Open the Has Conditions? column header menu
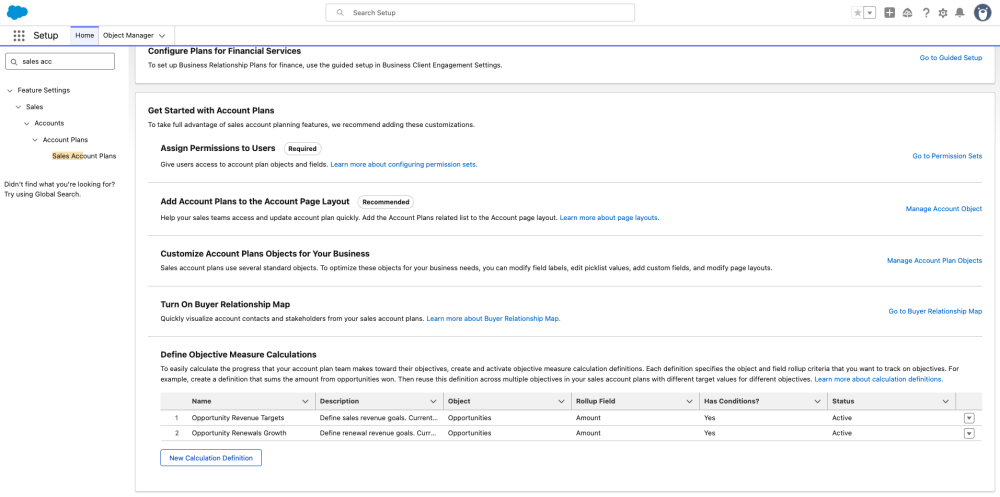The height and width of the screenshot is (497, 1000). point(817,401)
